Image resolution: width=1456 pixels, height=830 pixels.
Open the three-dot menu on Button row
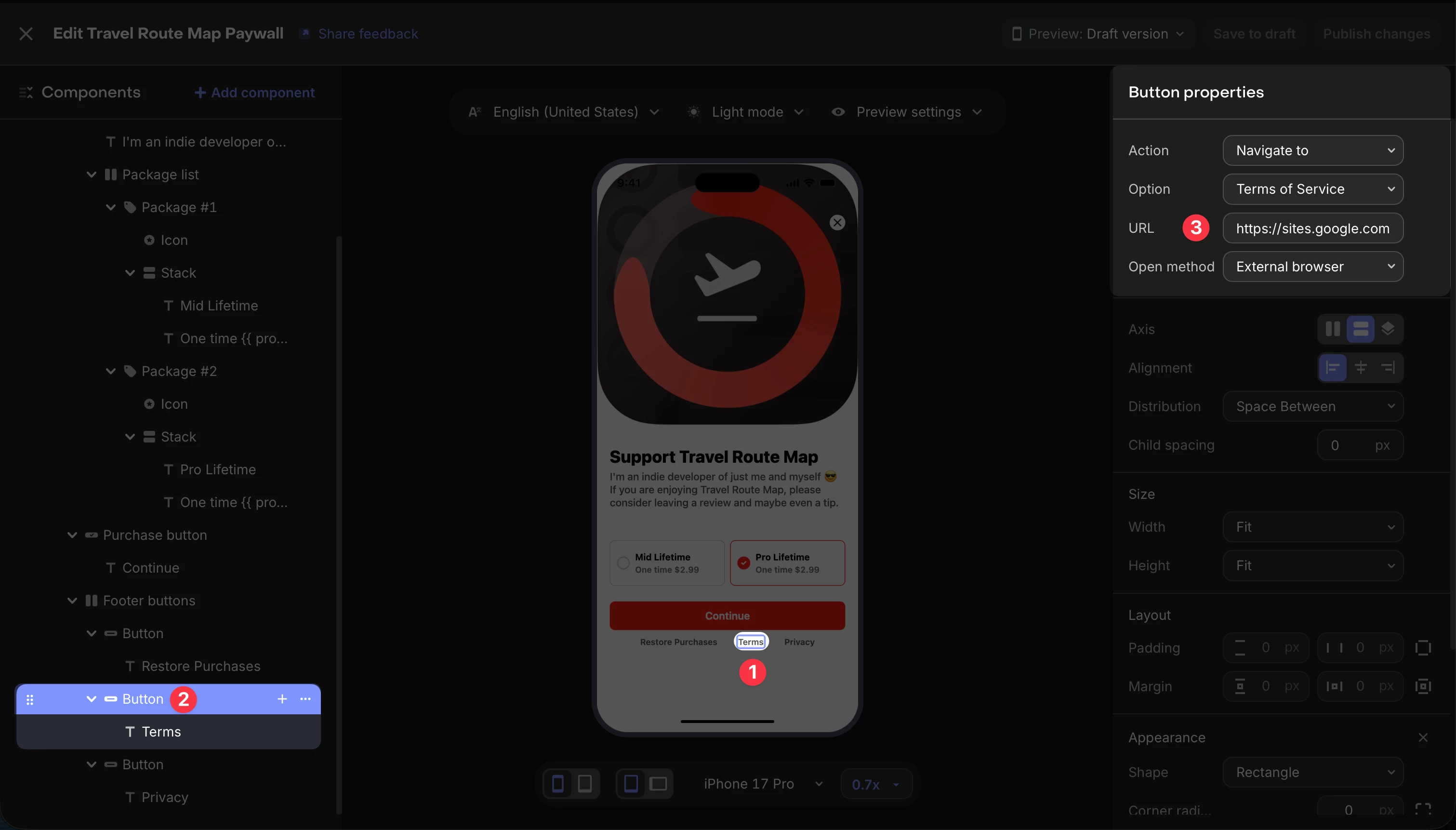[x=305, y=699]
